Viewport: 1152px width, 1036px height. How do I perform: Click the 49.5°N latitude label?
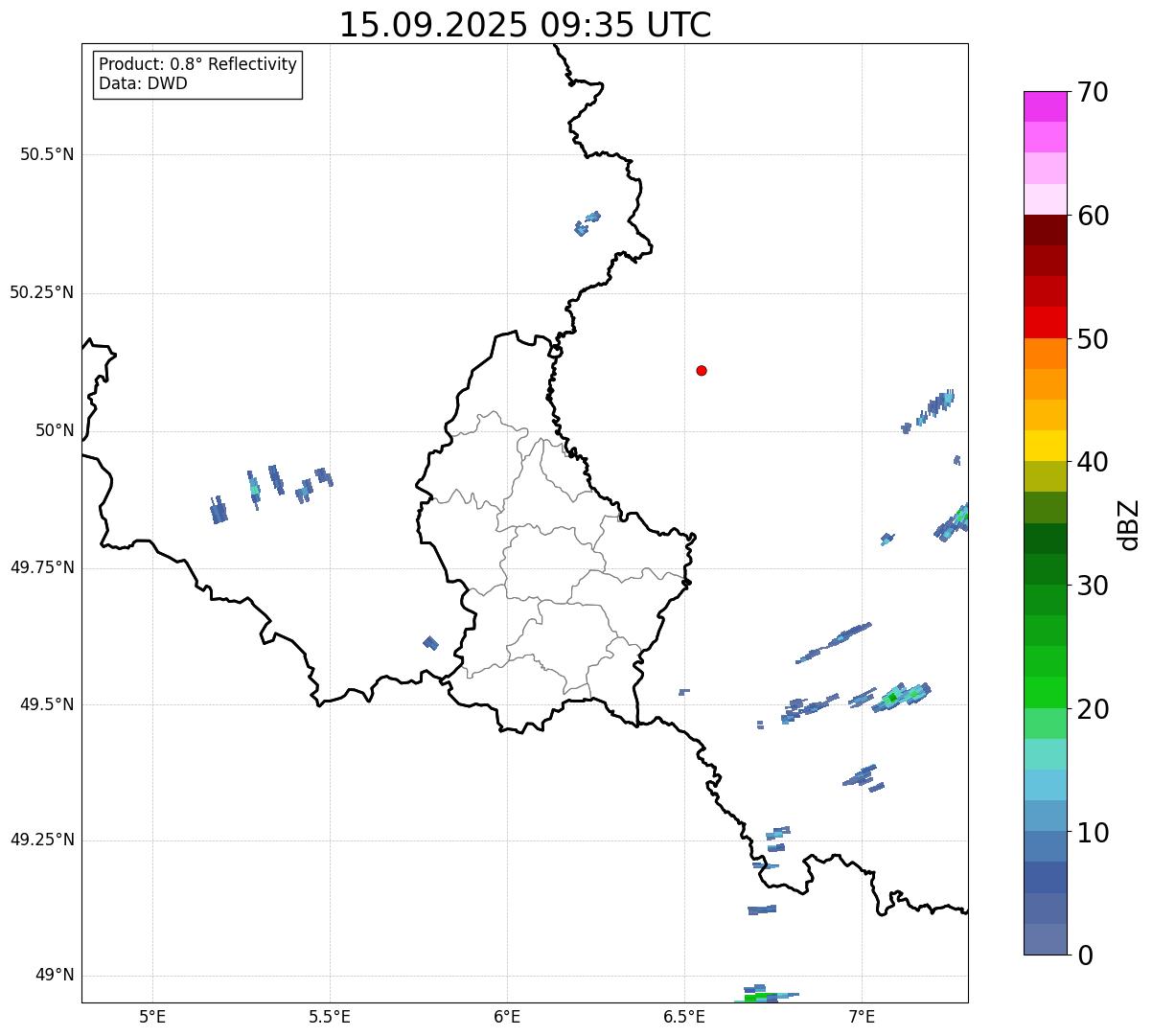[x=47, y=704]
